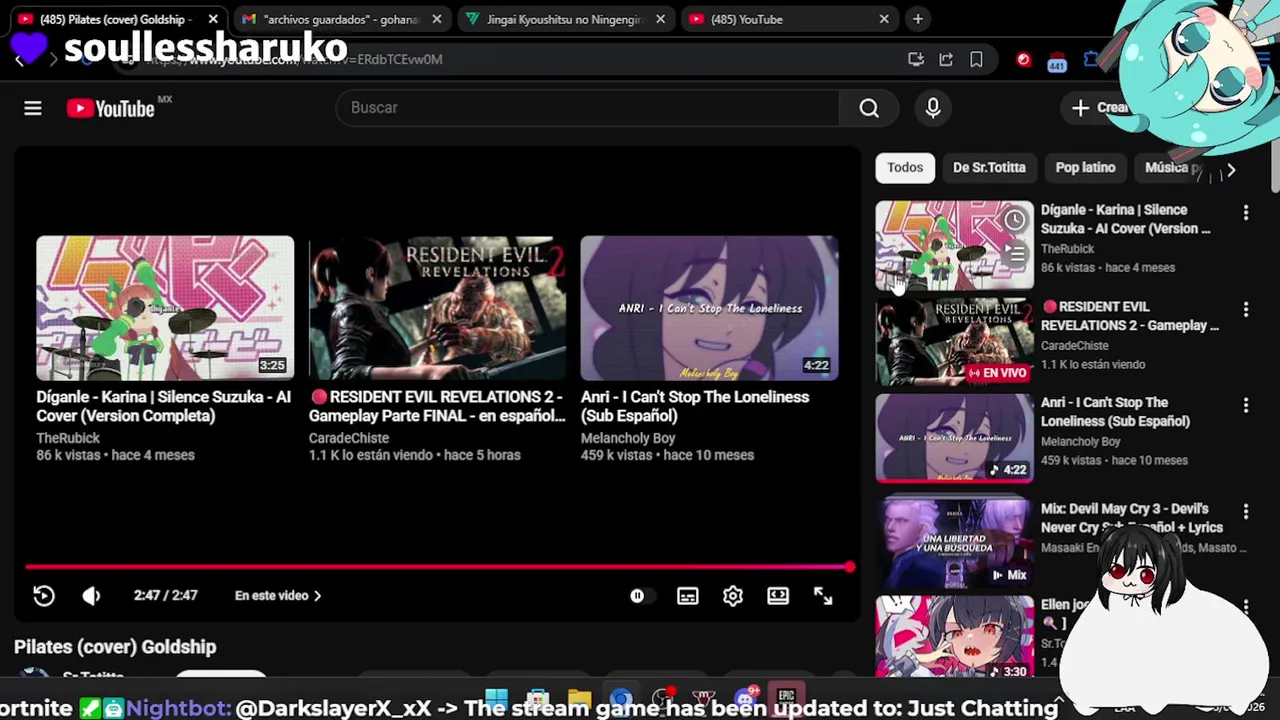Close the archivos guardados tab
Viewport: 1280px width, 720px height.
437,19
